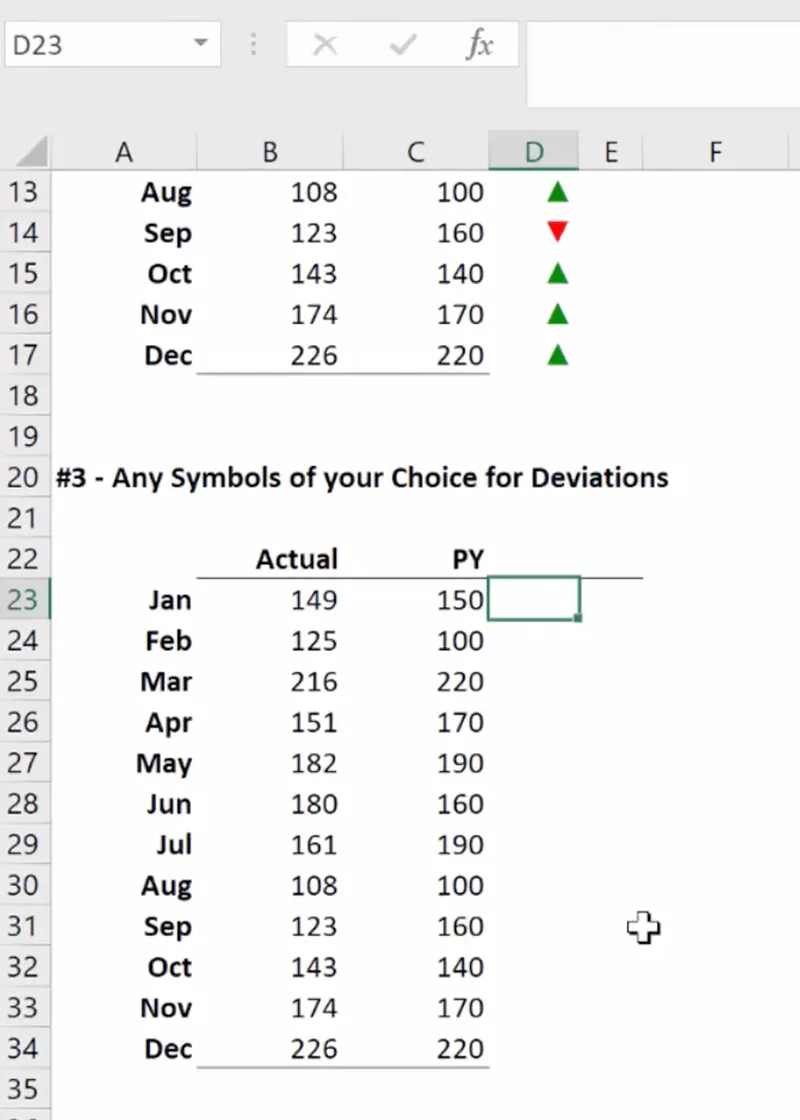
Task: Click the PY heading cell
Action: (467, 559)
